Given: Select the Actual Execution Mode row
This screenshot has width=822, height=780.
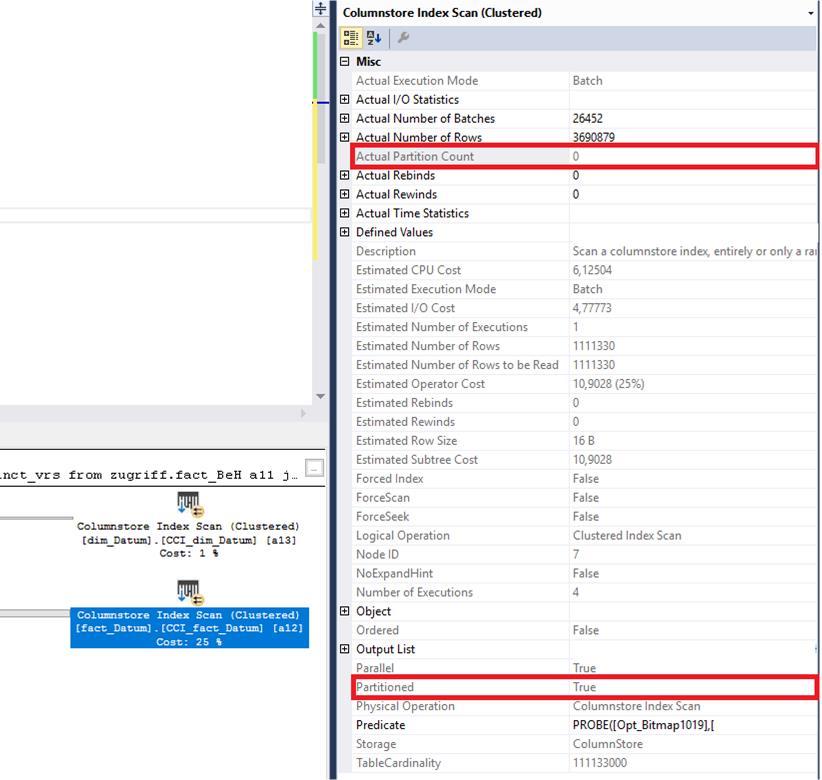Looking at the screenshot, I should click(585, 80).
